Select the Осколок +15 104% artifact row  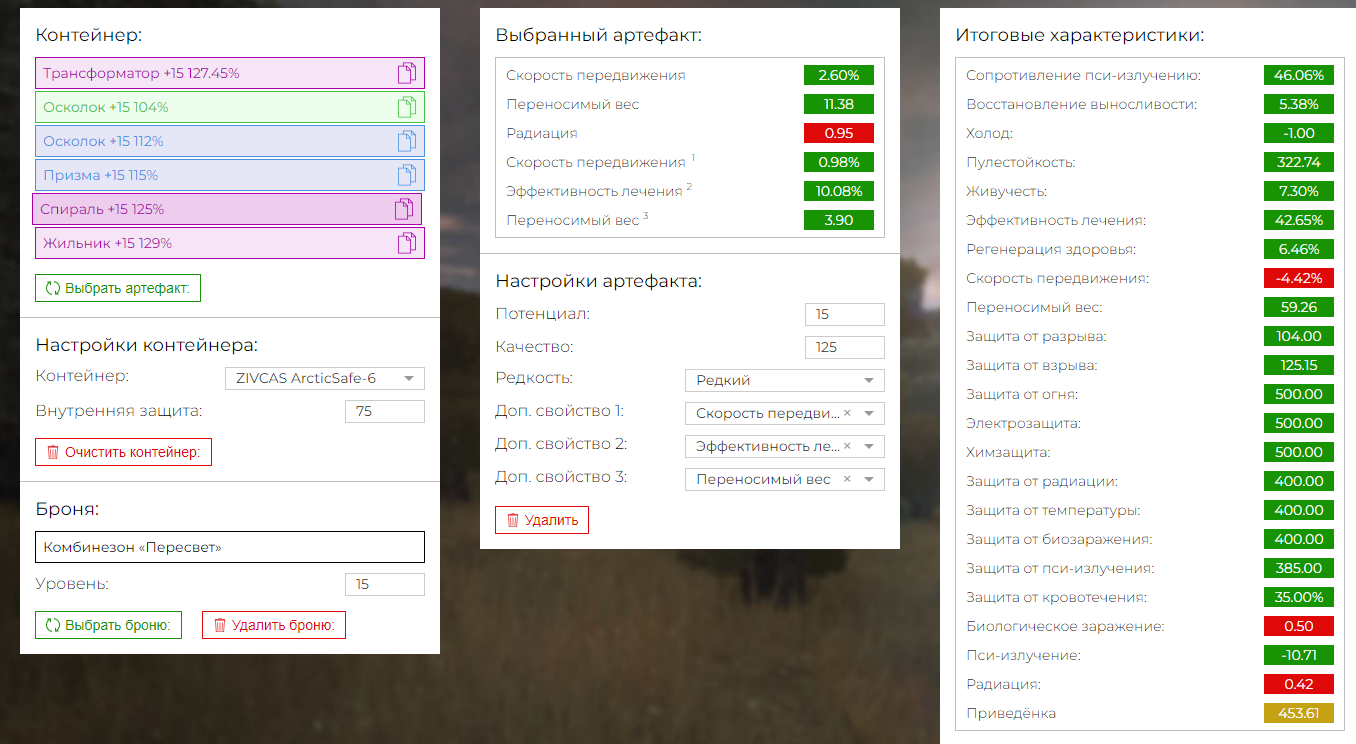(x=230, y=107)
